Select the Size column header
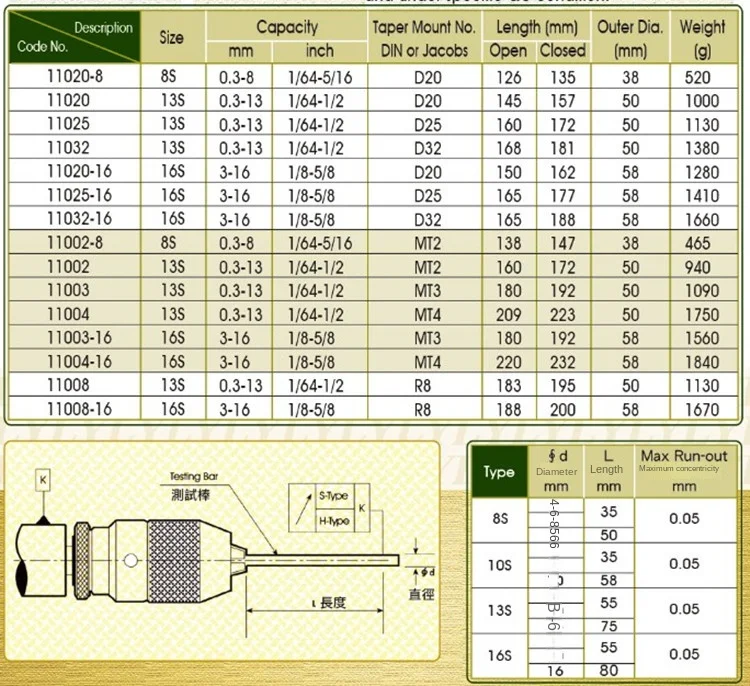750x686 pixels. coord(171,37)
